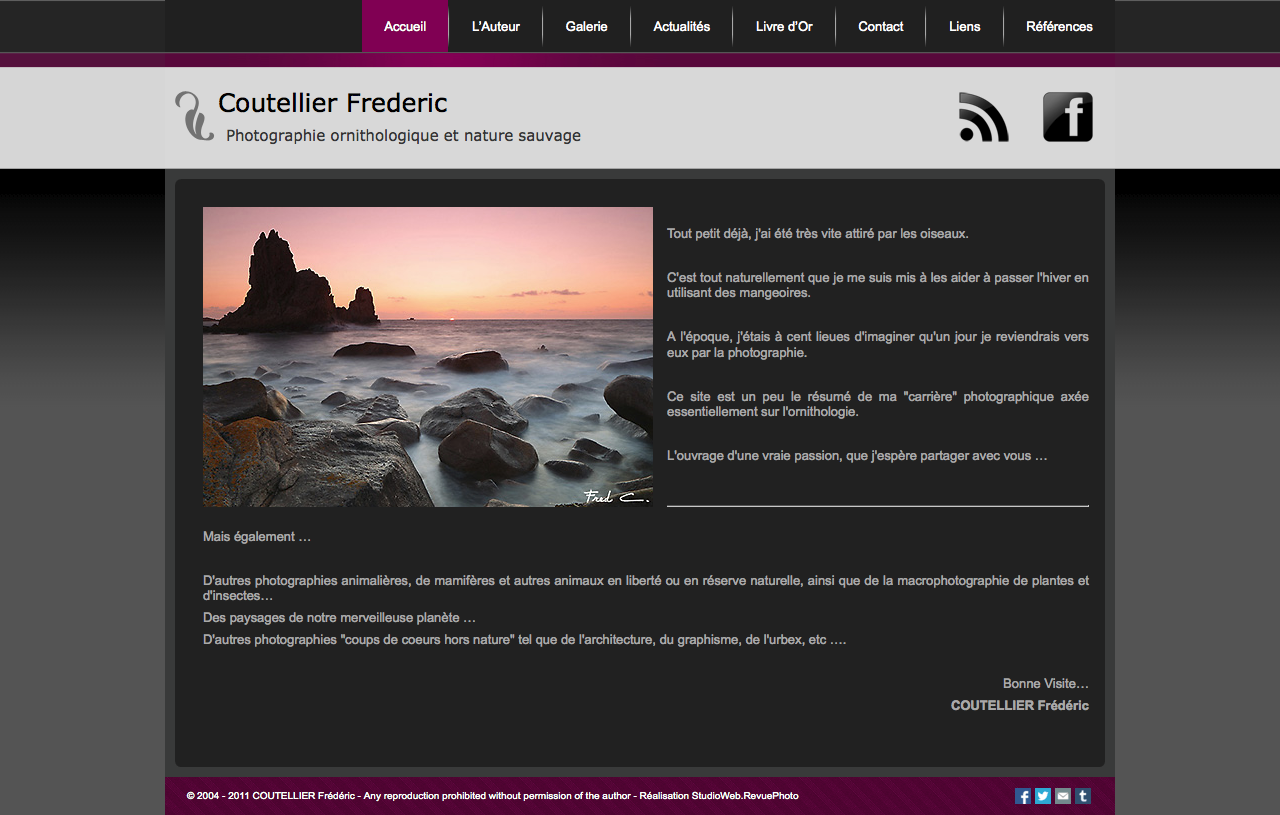Screen dimensions: 1280x815
Task: Click the email envelope icon in footer
Action: [1063, 796]
